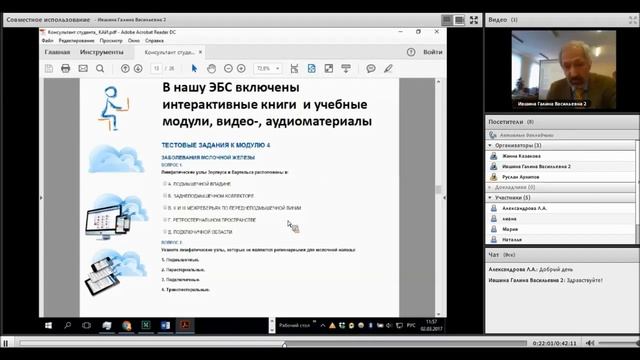Click the second layout view icon in share bar
Screen dimensions: 640x360
460,20
